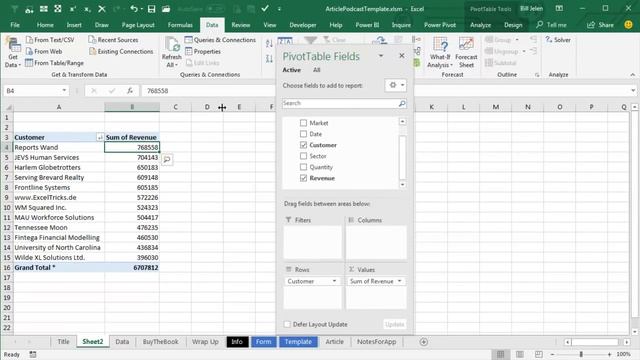Add a new sheet with plus icon

tap(424, 342)
